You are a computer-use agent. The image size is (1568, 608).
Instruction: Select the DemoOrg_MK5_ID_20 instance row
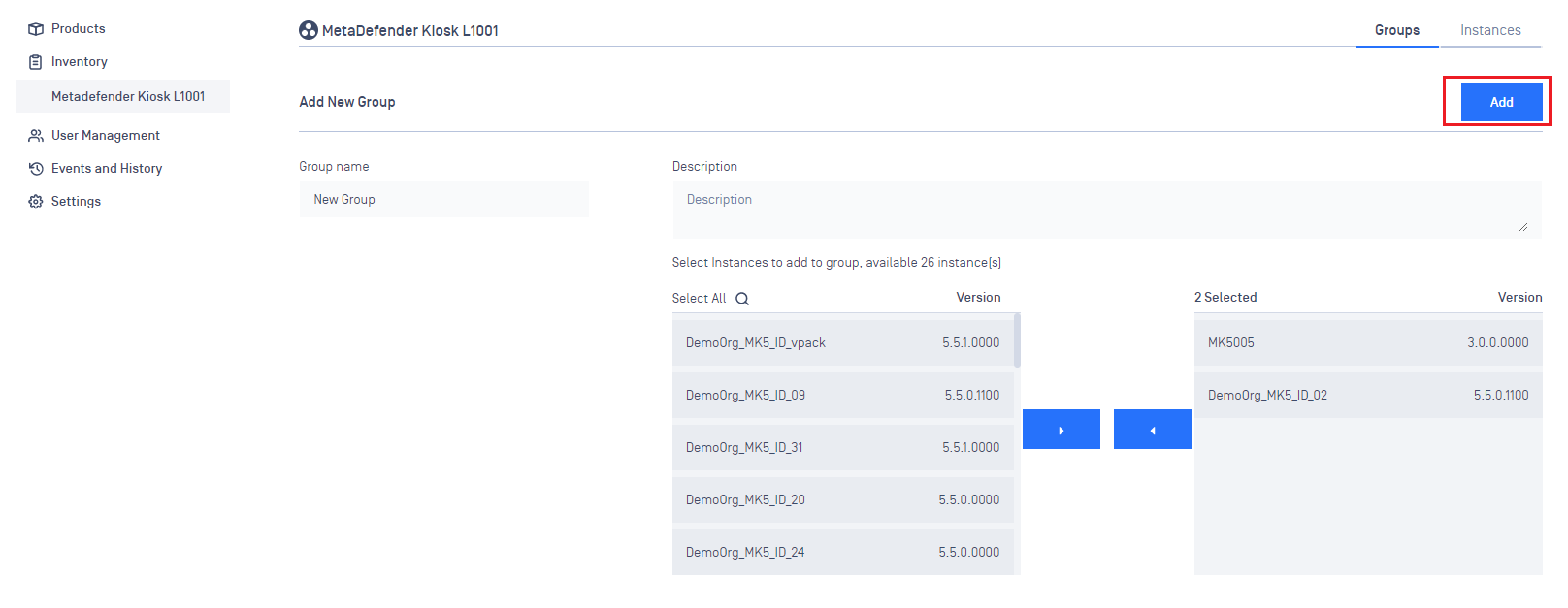click(843, 500)
